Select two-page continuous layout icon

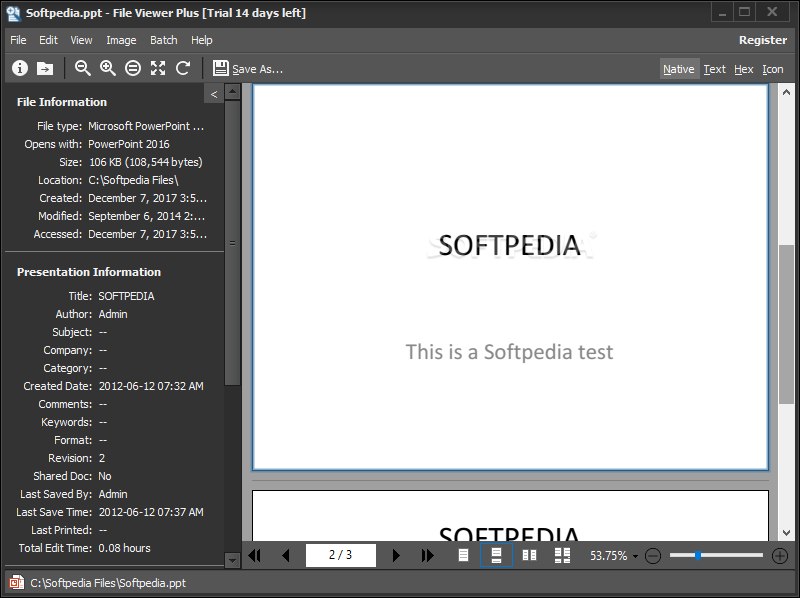(x=562, y=555)
